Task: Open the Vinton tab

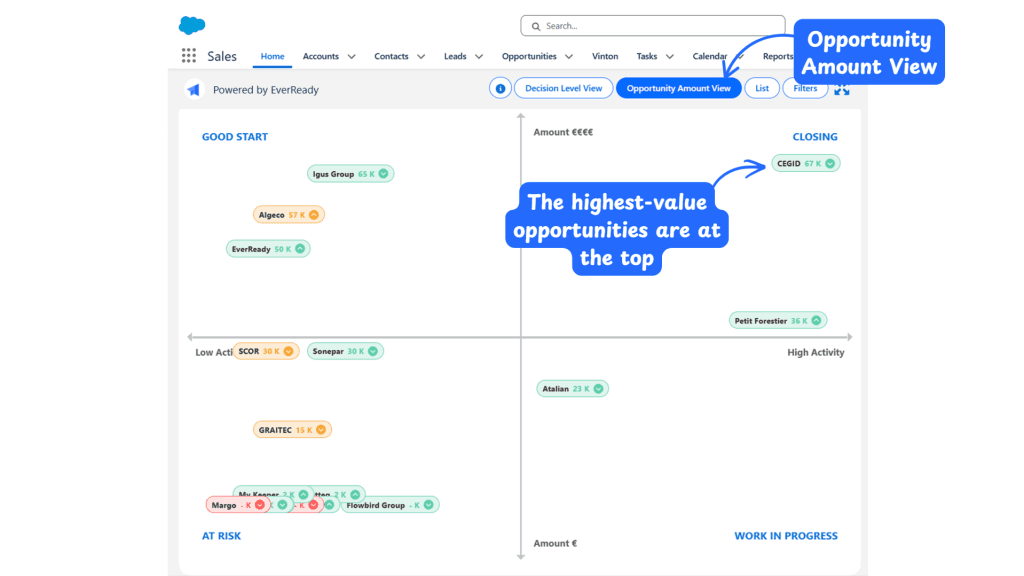Action: 605,56
